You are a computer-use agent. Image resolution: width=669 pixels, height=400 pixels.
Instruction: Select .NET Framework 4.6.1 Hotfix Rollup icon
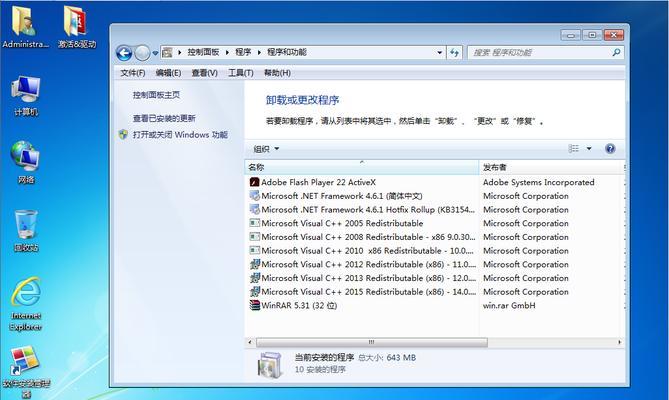click(254, 209)
